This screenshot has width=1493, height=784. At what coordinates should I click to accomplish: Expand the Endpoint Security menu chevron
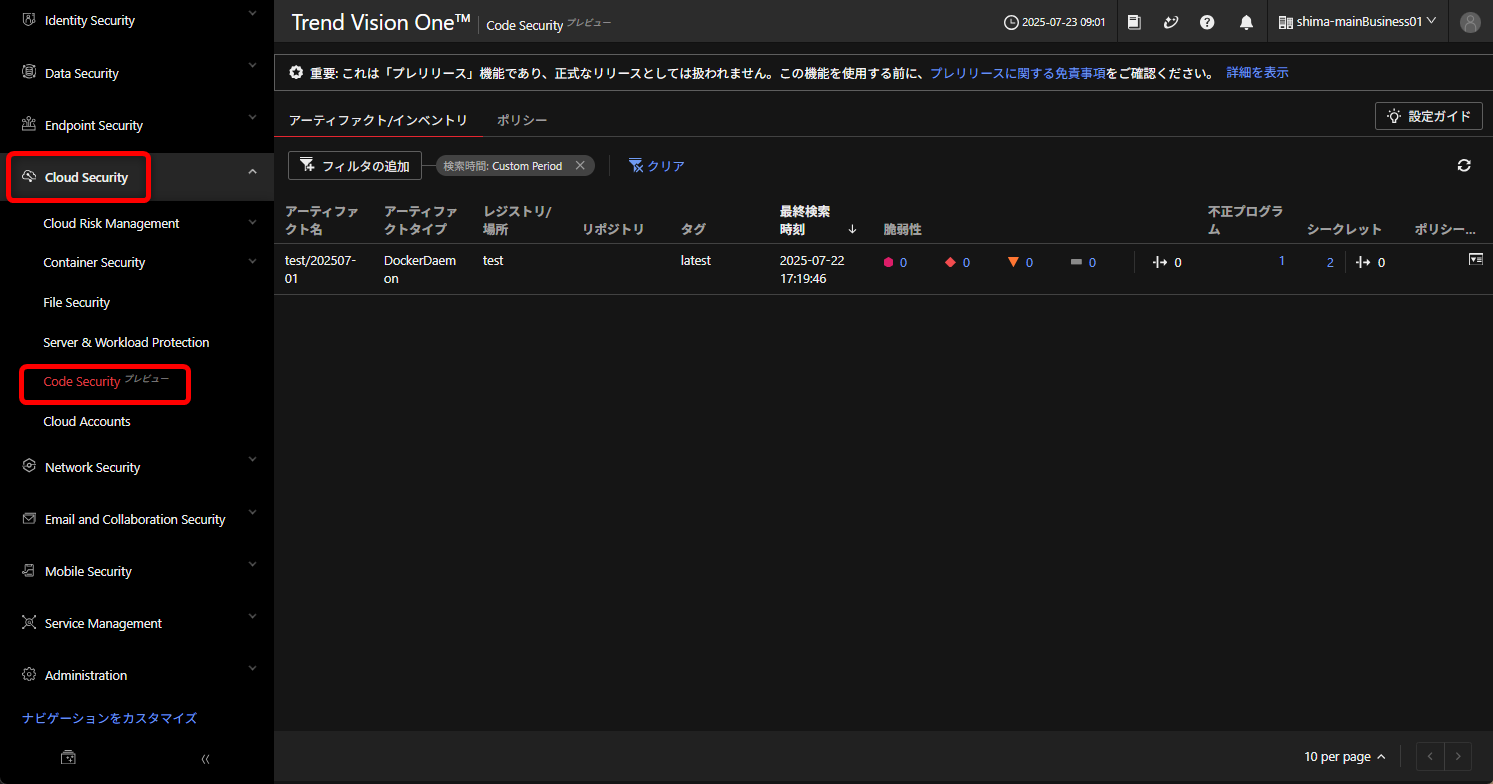tap(252, 119)
